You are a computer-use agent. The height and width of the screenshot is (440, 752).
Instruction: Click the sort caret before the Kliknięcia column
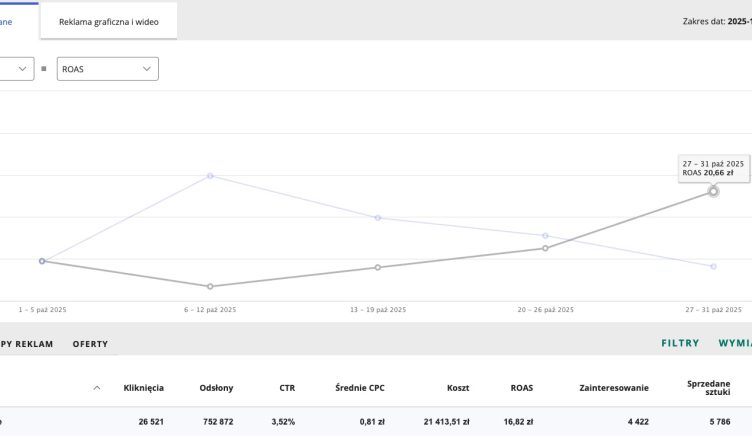(x=96, y=388)
